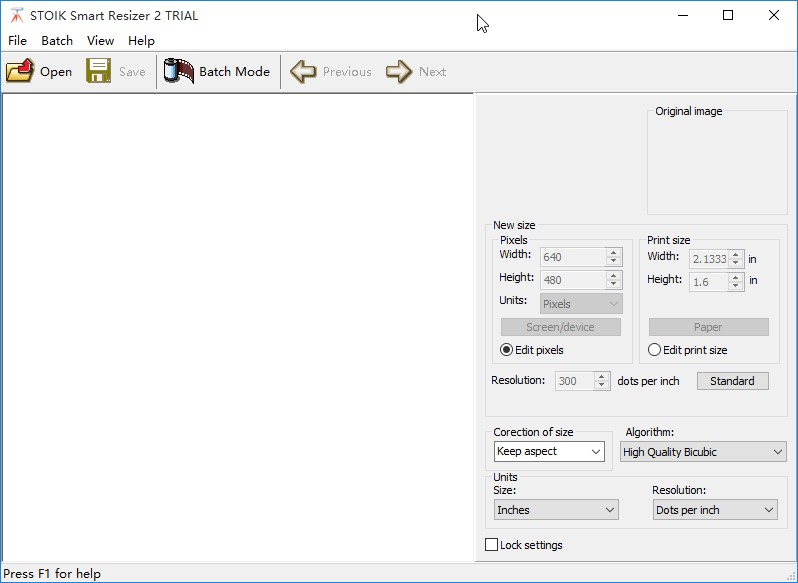Decrease pixel Width with down spinner arrow
The width and height of the screenshot is (798, 583).
point(614,261)
